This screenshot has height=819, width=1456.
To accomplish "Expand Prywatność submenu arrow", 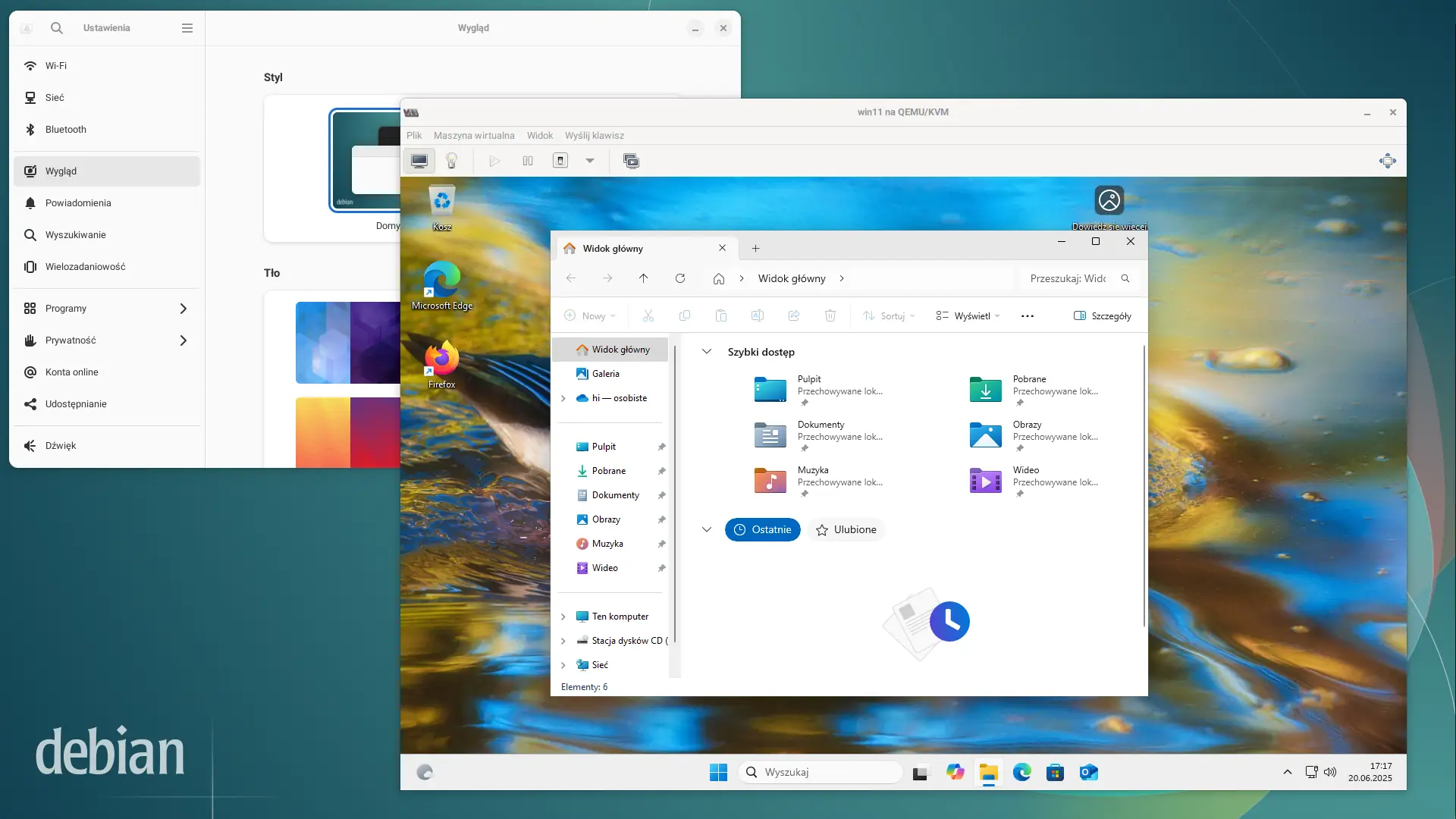I will (183, 340).
